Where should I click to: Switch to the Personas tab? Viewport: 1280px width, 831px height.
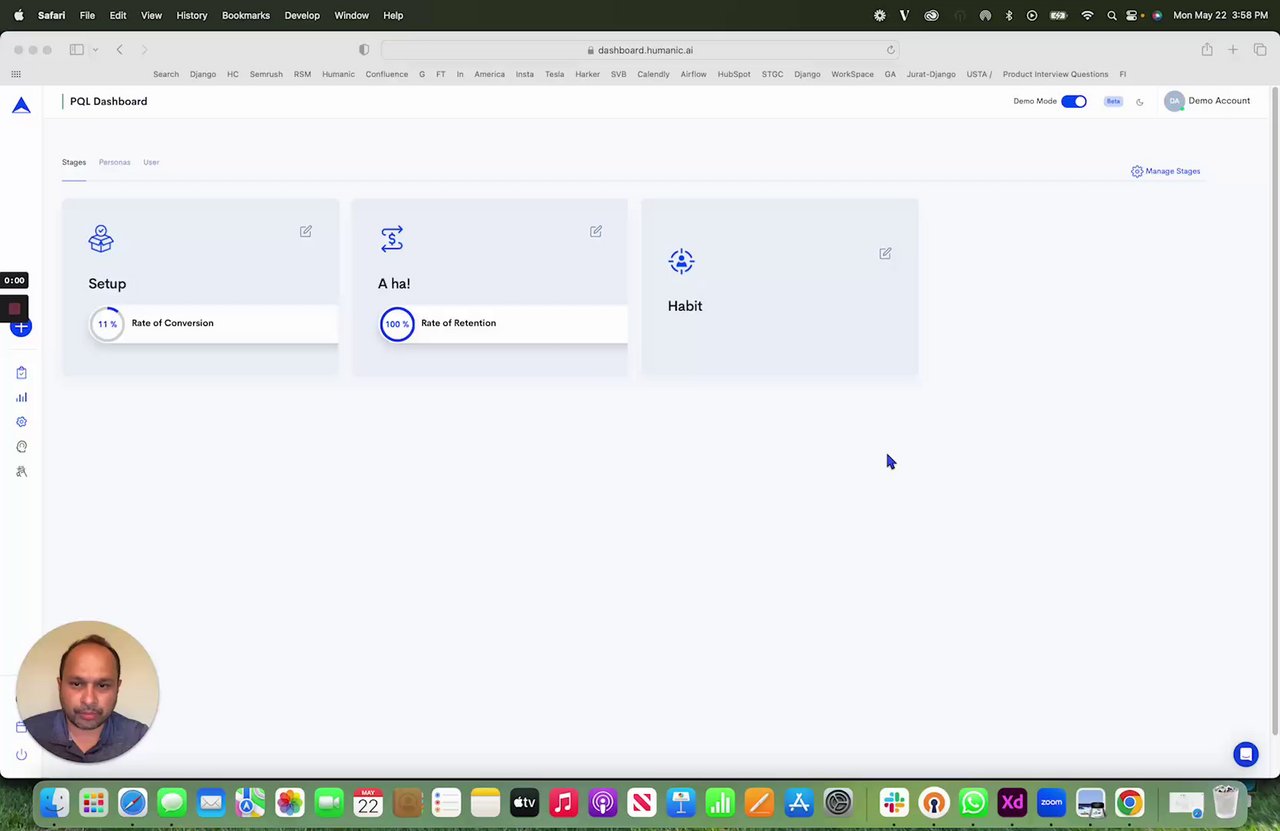(x=114, y=162)
